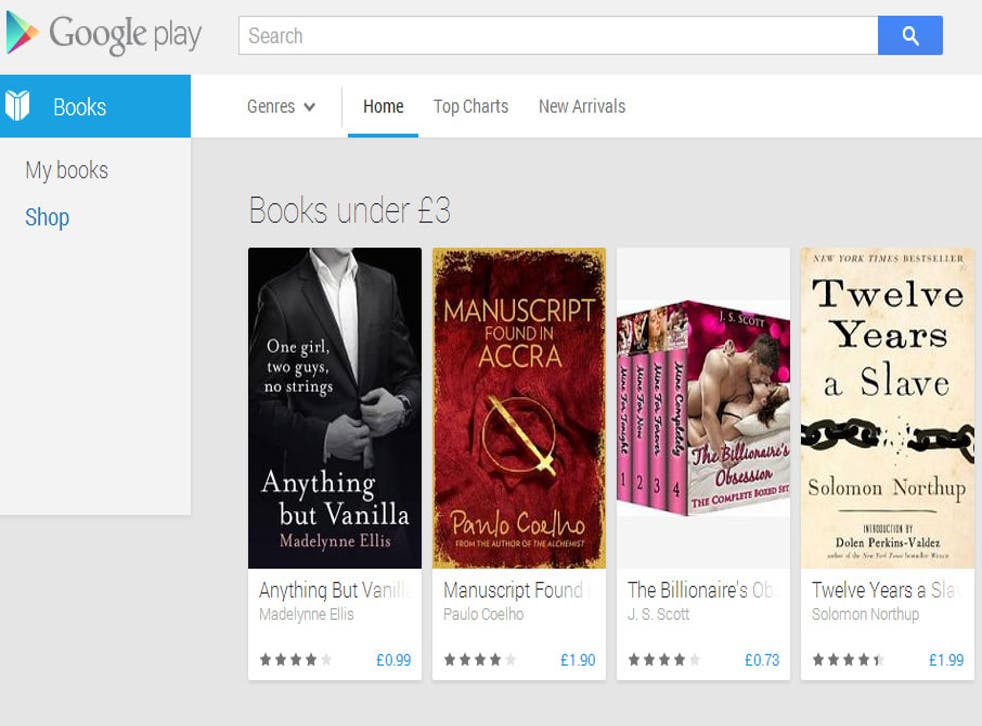Open My books in sidebar
This screenshot has width=982, height=726.
(67, 170)
